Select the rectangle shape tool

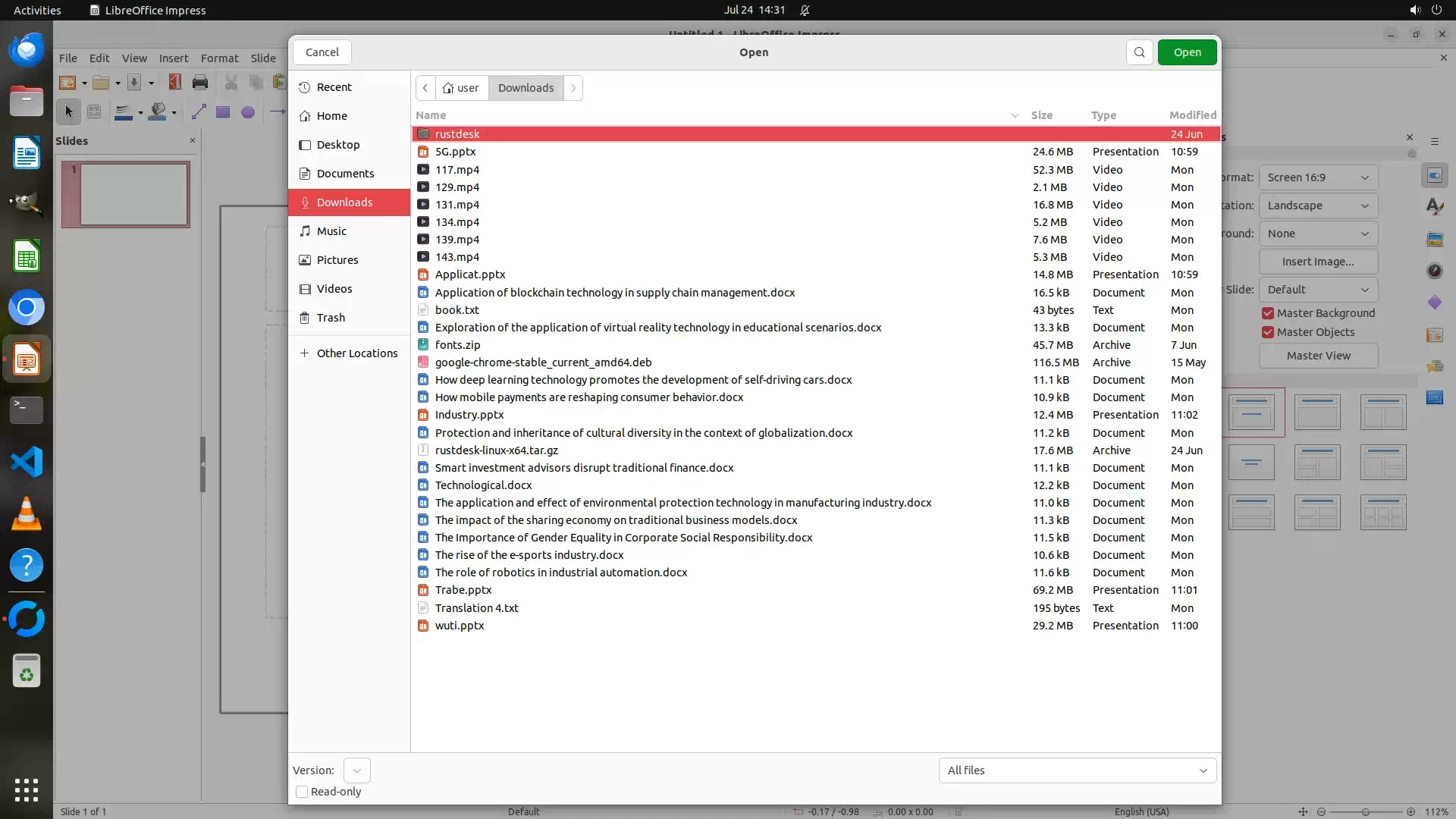tap(222, 112)
